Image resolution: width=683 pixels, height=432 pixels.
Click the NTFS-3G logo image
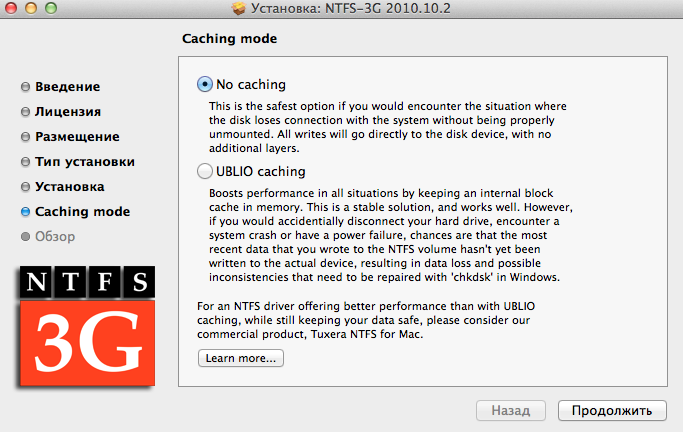point(87,327)
